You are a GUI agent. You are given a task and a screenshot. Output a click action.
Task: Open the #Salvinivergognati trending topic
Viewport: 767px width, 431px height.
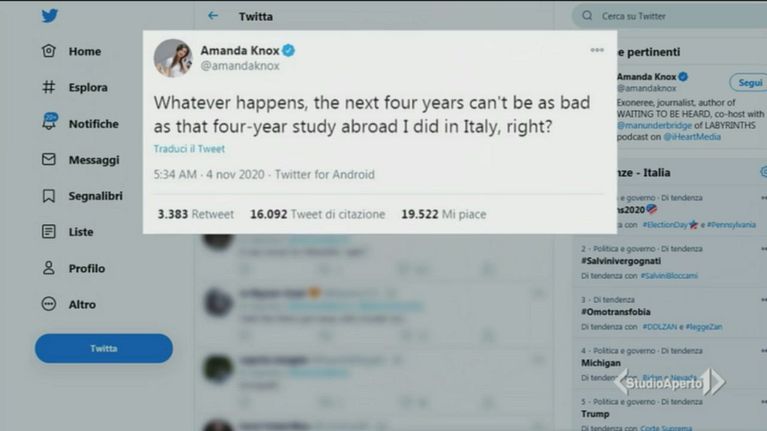(x=621, y=261)
